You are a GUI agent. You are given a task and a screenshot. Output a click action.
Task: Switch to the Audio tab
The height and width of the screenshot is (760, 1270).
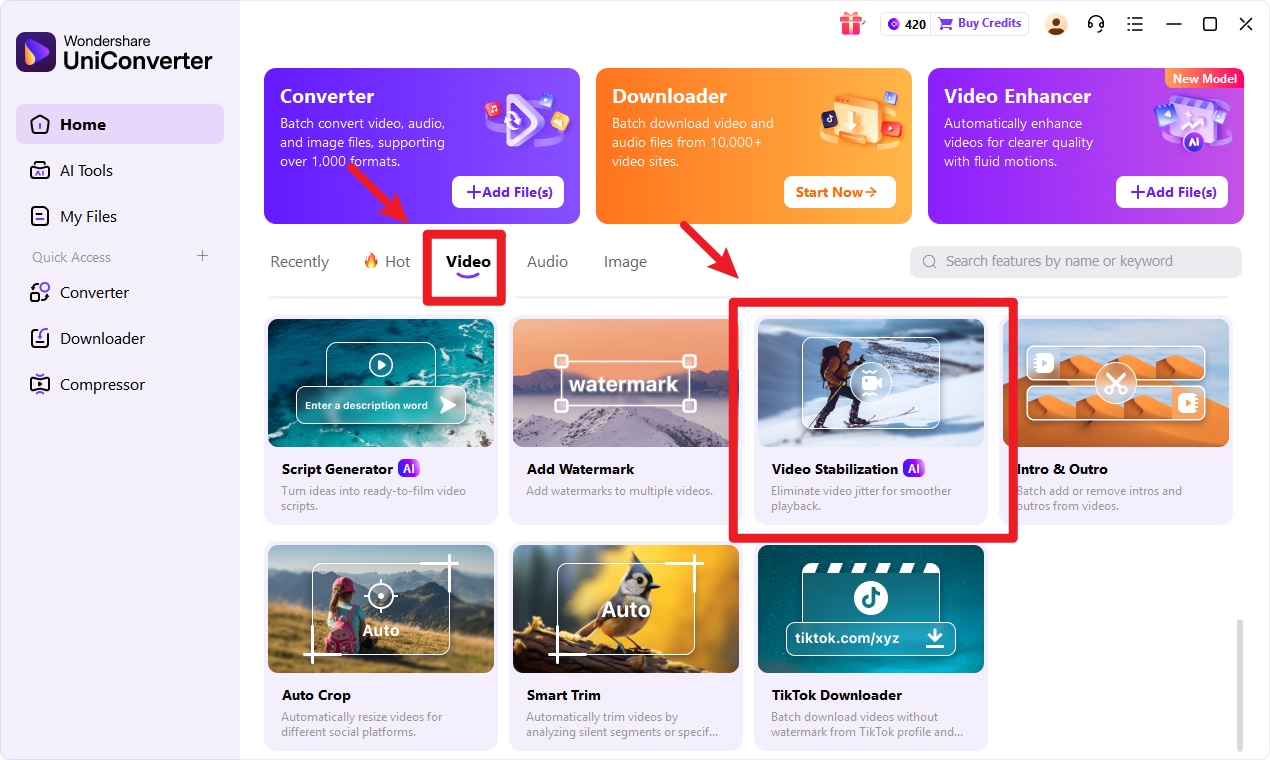[x=547, y=261]
